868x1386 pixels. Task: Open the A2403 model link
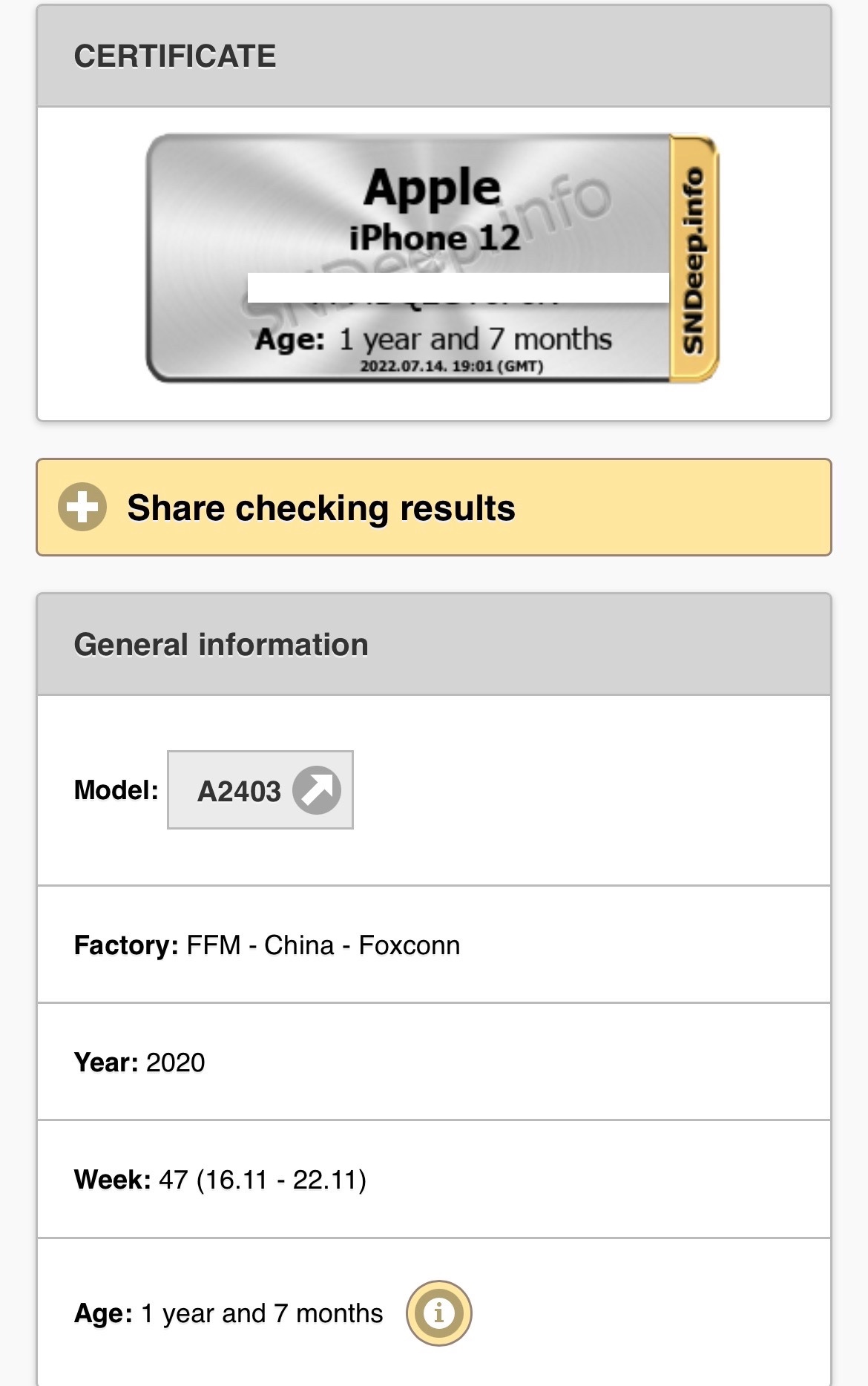[239, 791]
